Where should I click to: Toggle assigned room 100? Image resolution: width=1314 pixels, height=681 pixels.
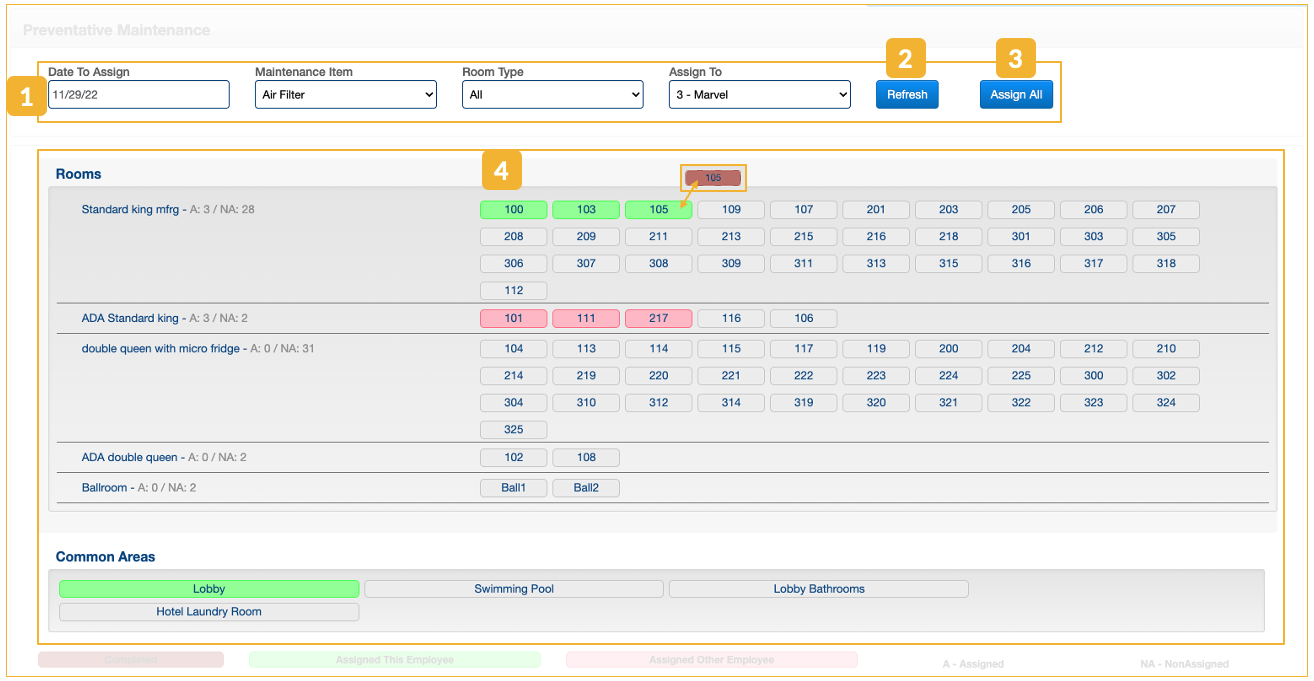pyautogui.click(x=514, y=210)
